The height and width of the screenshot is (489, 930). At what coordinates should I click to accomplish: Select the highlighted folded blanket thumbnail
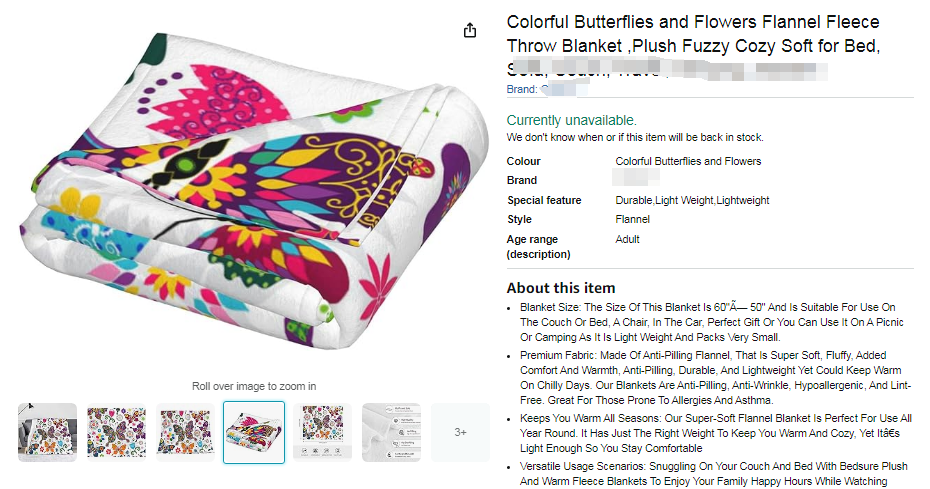coord(254,432)
